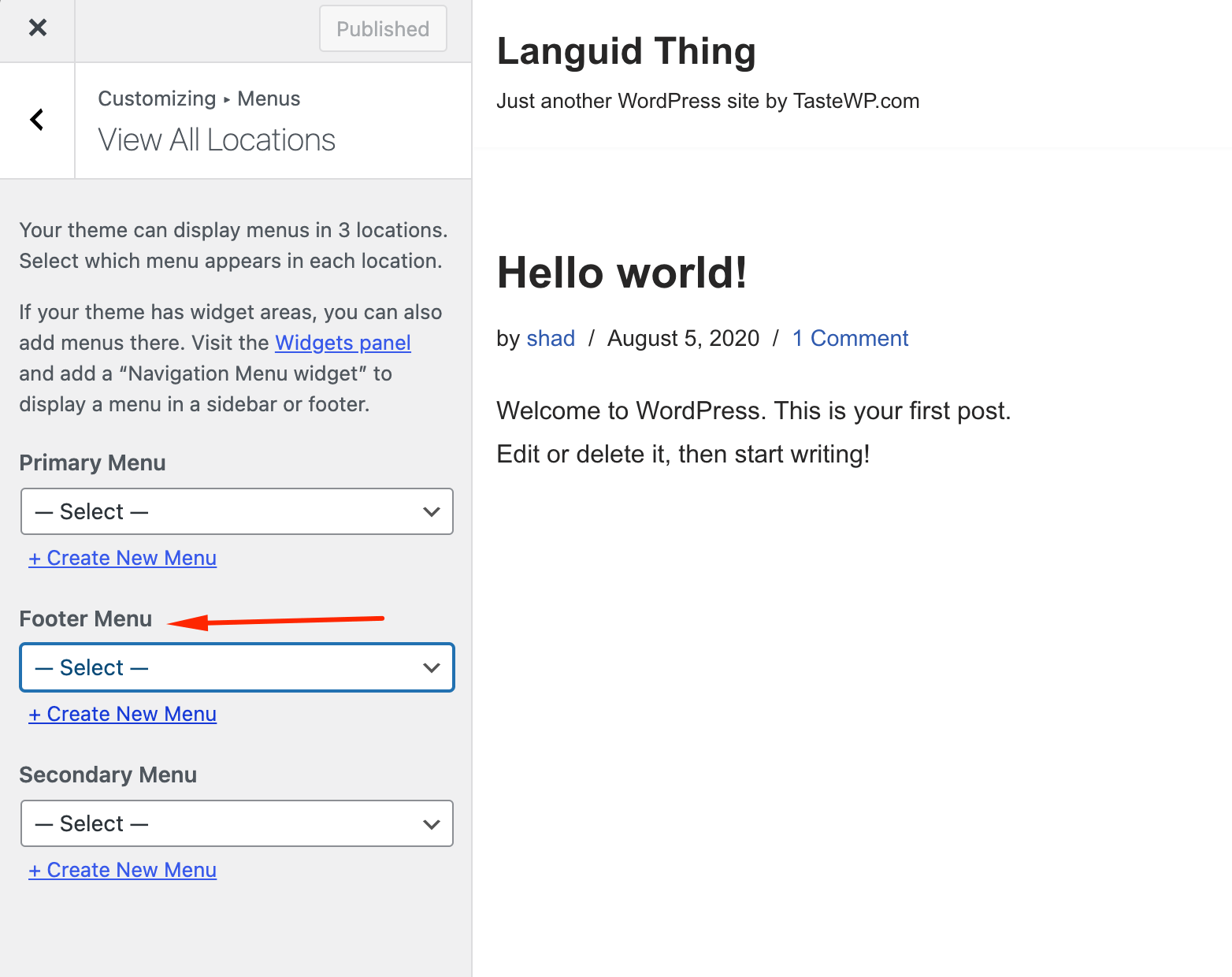Click the View All Locations heading
Viewport: 1232px width, 977px height.
[216, 139]
